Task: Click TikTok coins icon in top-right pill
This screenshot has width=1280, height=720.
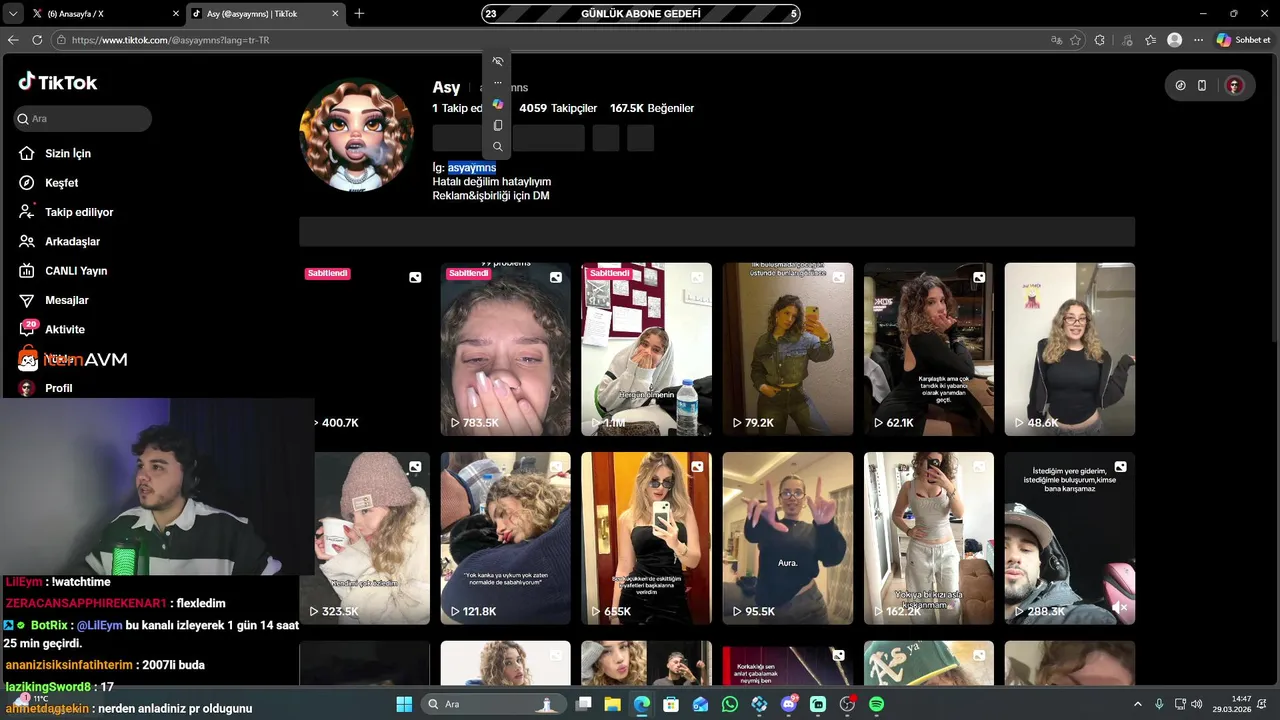Action: [x=1180, y=86]
